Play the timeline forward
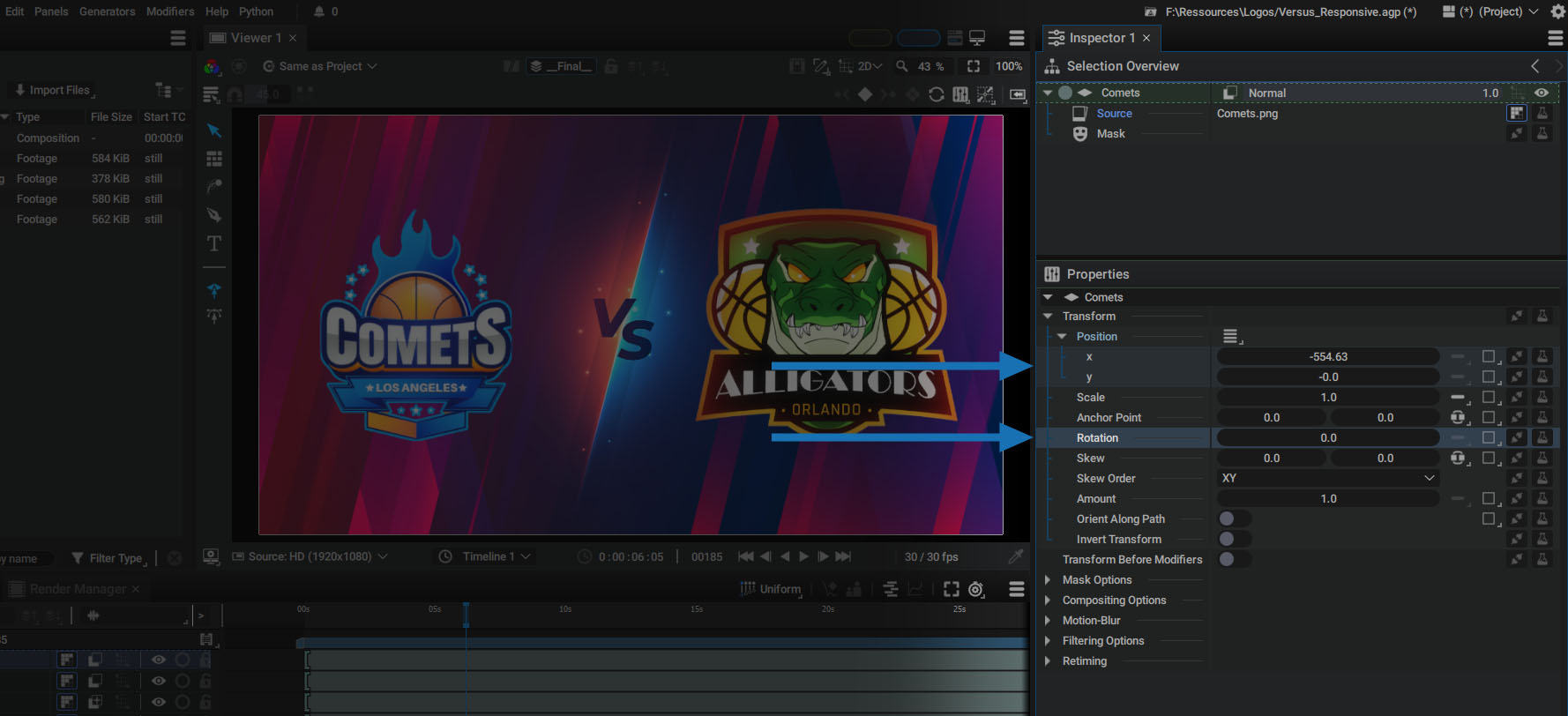The image size is (1568, 716). (803, 556)
